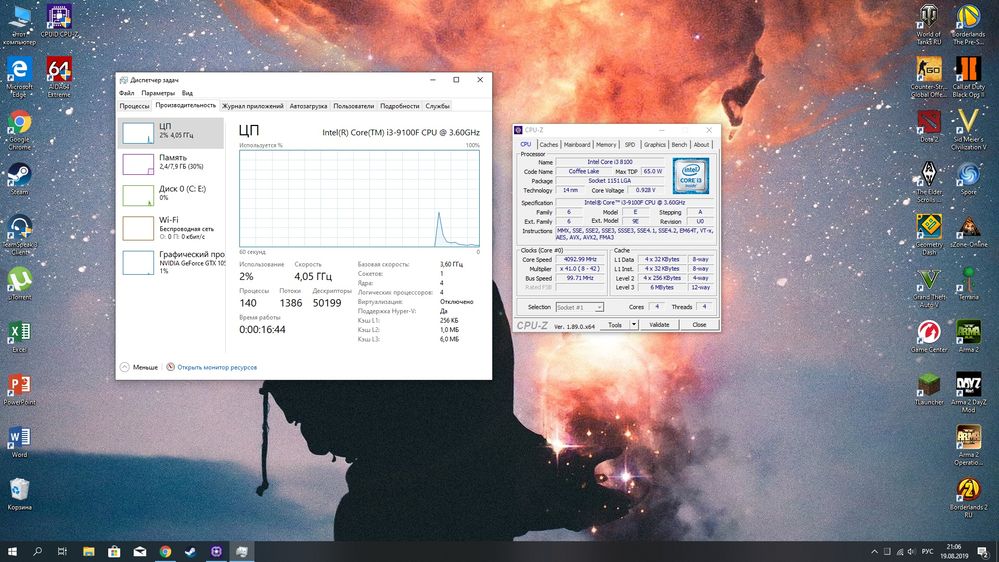The height and width of the screenshot is (562, 999).
Task: Switch to Подробности tab
Action: pyautogui.click(x=399, y=106)
